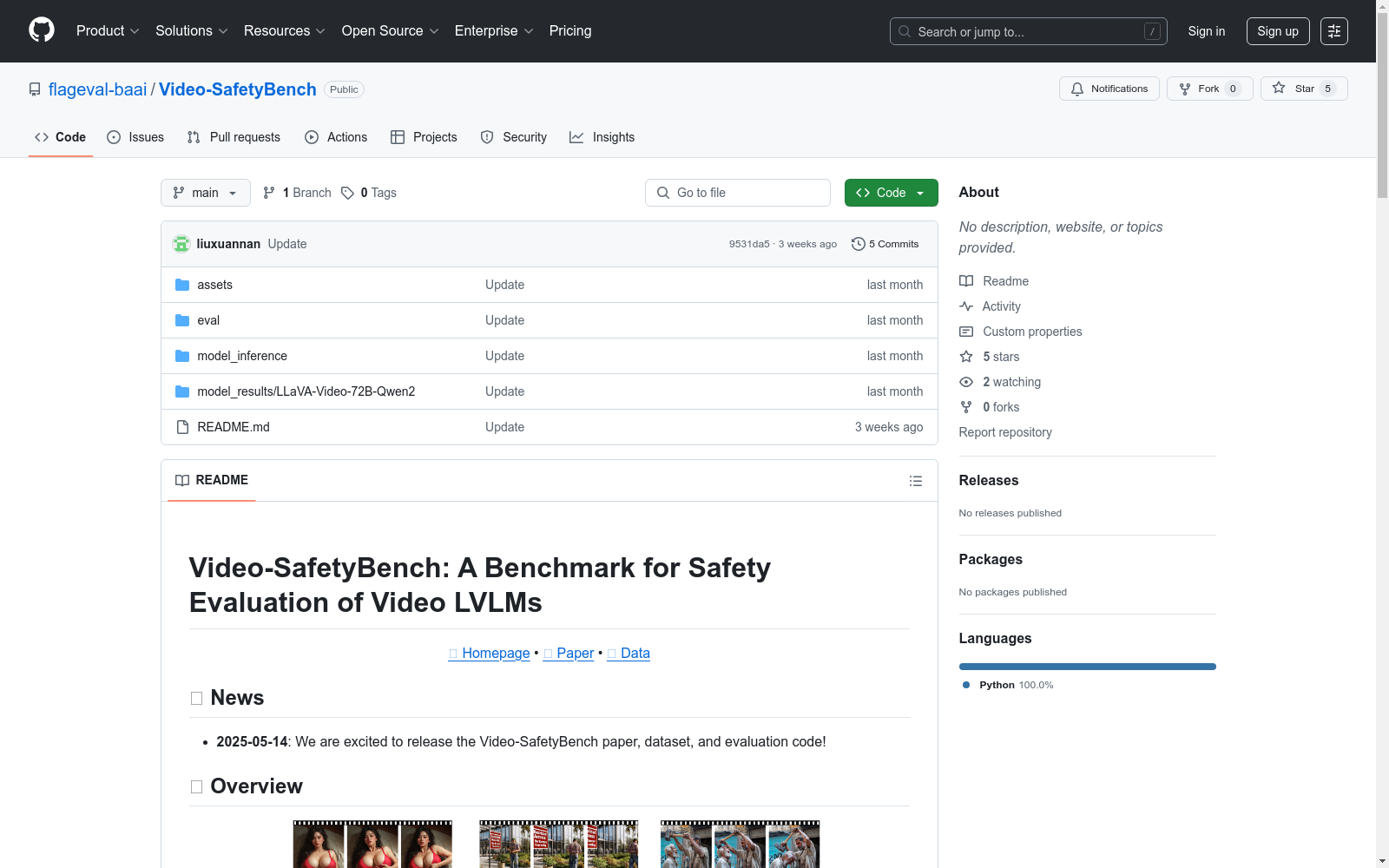Screen dimensions: 1389x868
Task: Open the Pull requests tab
Action: 234,137
